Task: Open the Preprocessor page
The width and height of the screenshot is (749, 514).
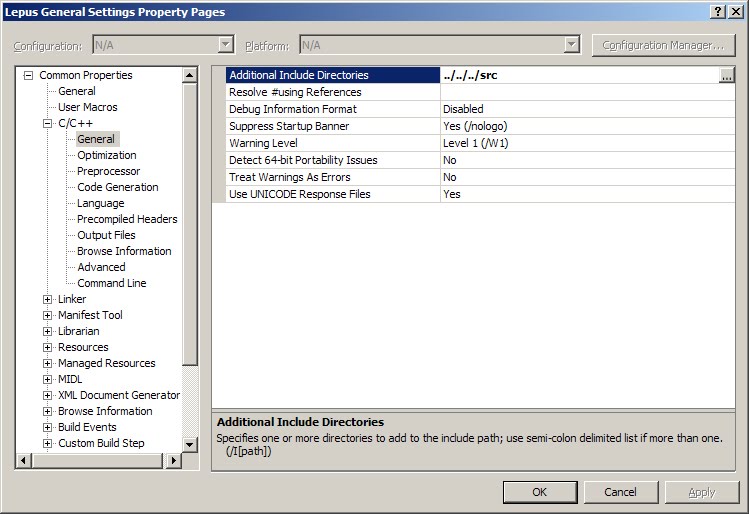Action: (x=108, y=171)
